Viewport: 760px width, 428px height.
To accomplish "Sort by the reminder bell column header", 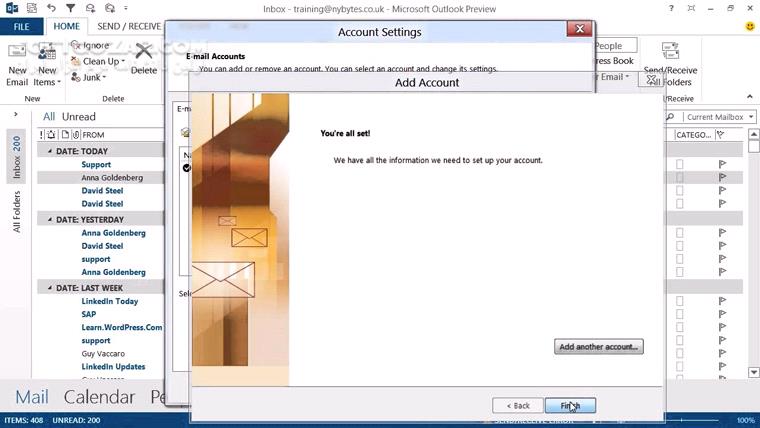I will [51, 135].
